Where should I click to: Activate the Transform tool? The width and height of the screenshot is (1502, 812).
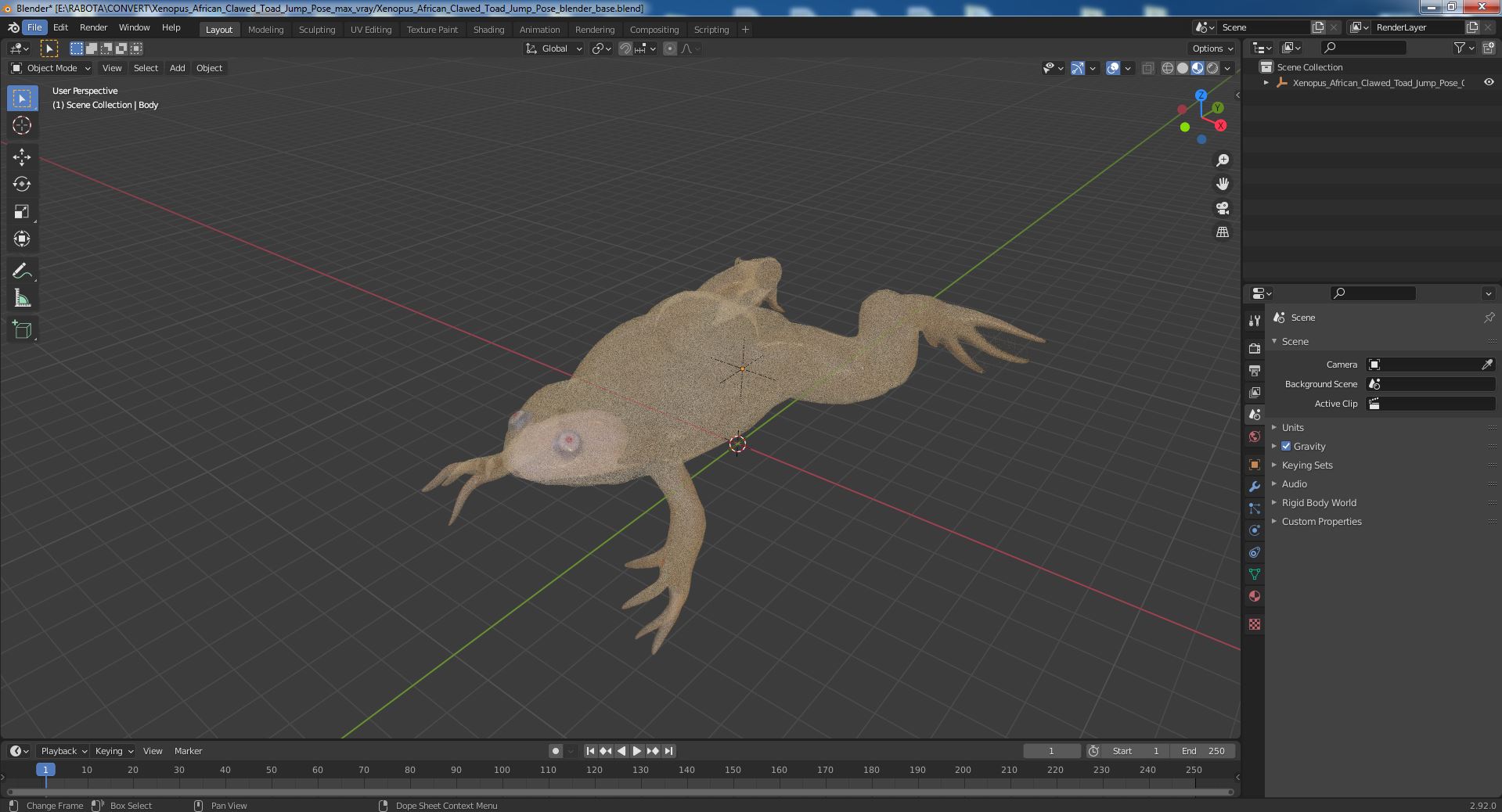pos(22,239)
